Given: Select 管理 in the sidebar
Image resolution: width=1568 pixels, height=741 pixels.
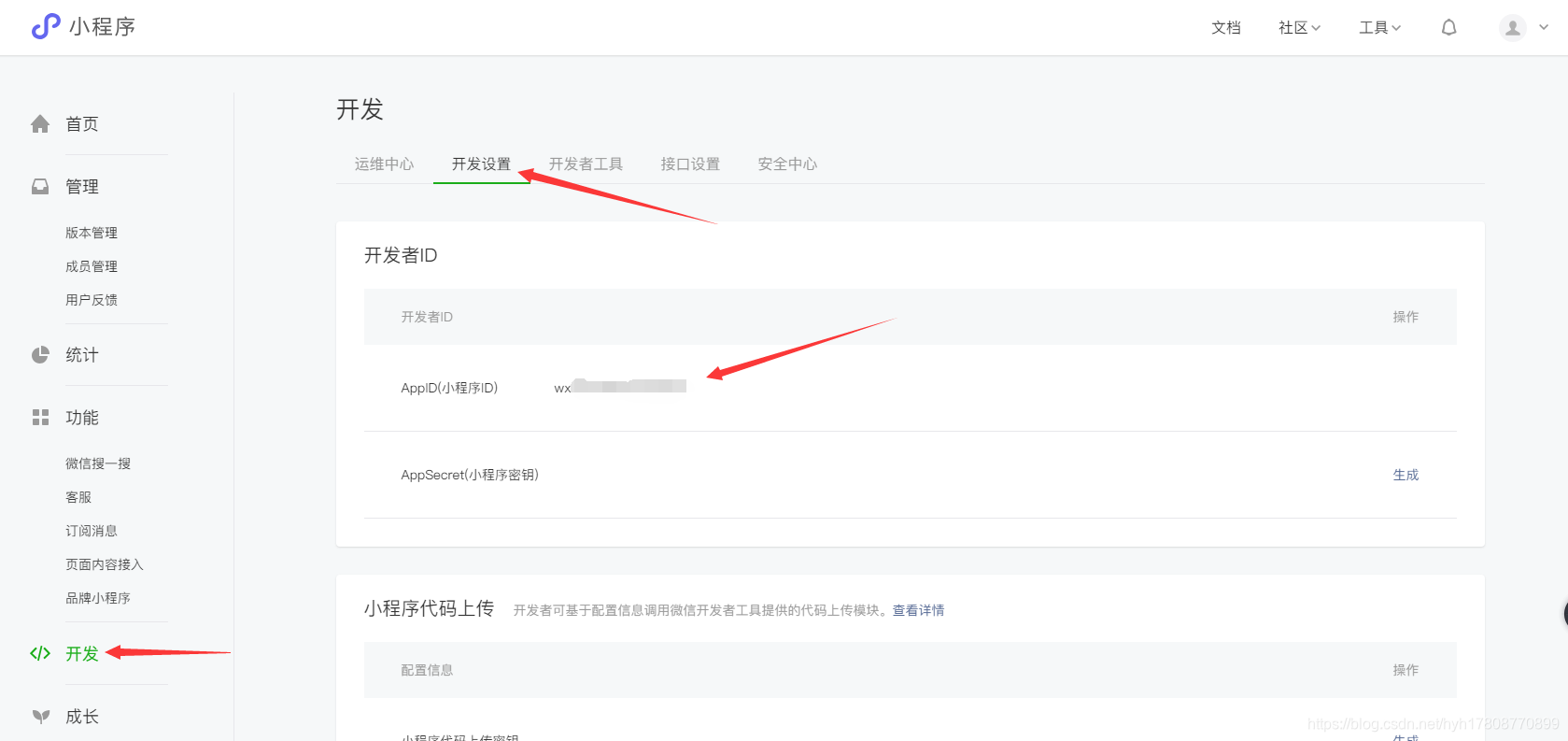Looking at the screenshot, I should (x=82, y=186).
